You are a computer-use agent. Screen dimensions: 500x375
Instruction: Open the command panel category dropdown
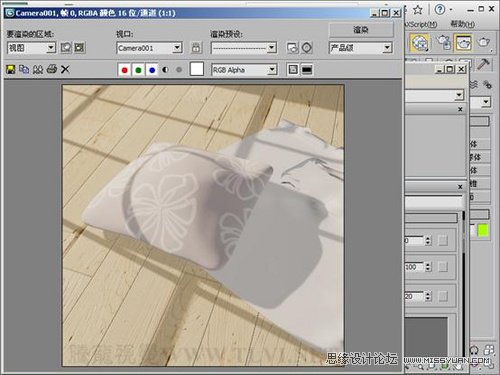[x=481, y=102]
